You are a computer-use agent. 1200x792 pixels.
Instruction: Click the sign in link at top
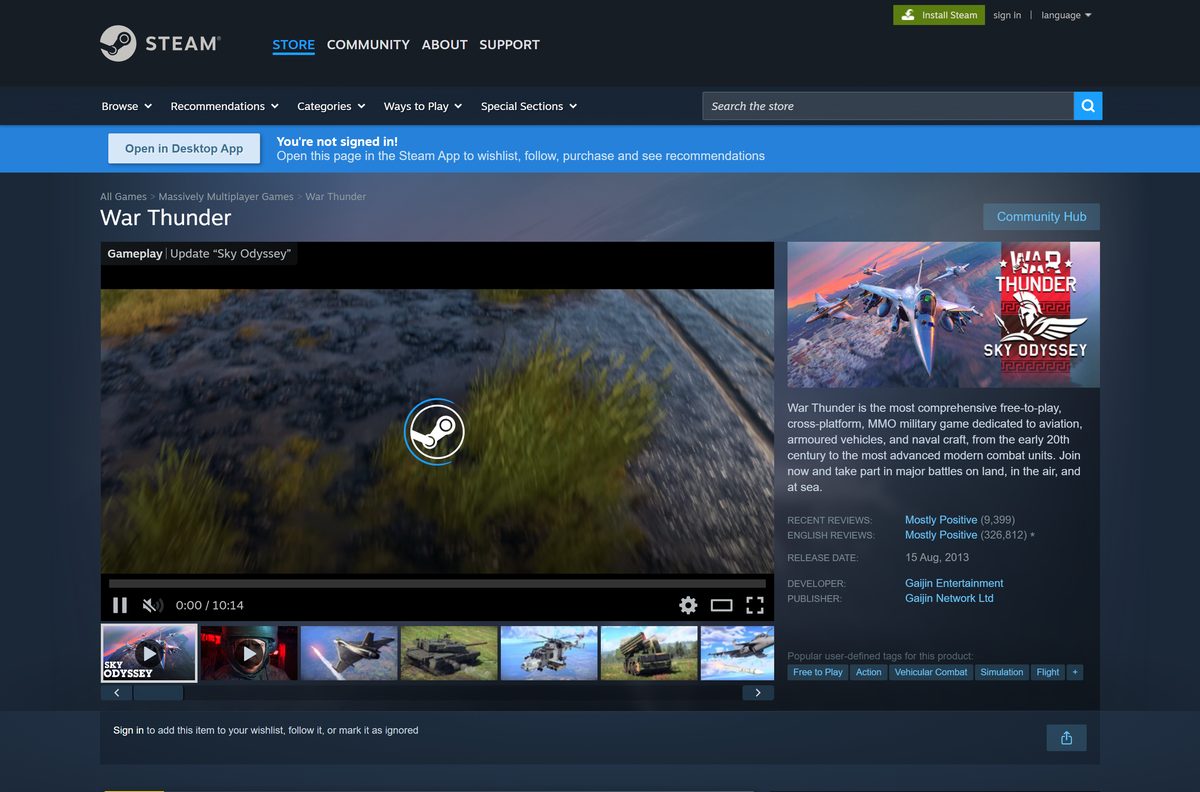[1007, 15]
